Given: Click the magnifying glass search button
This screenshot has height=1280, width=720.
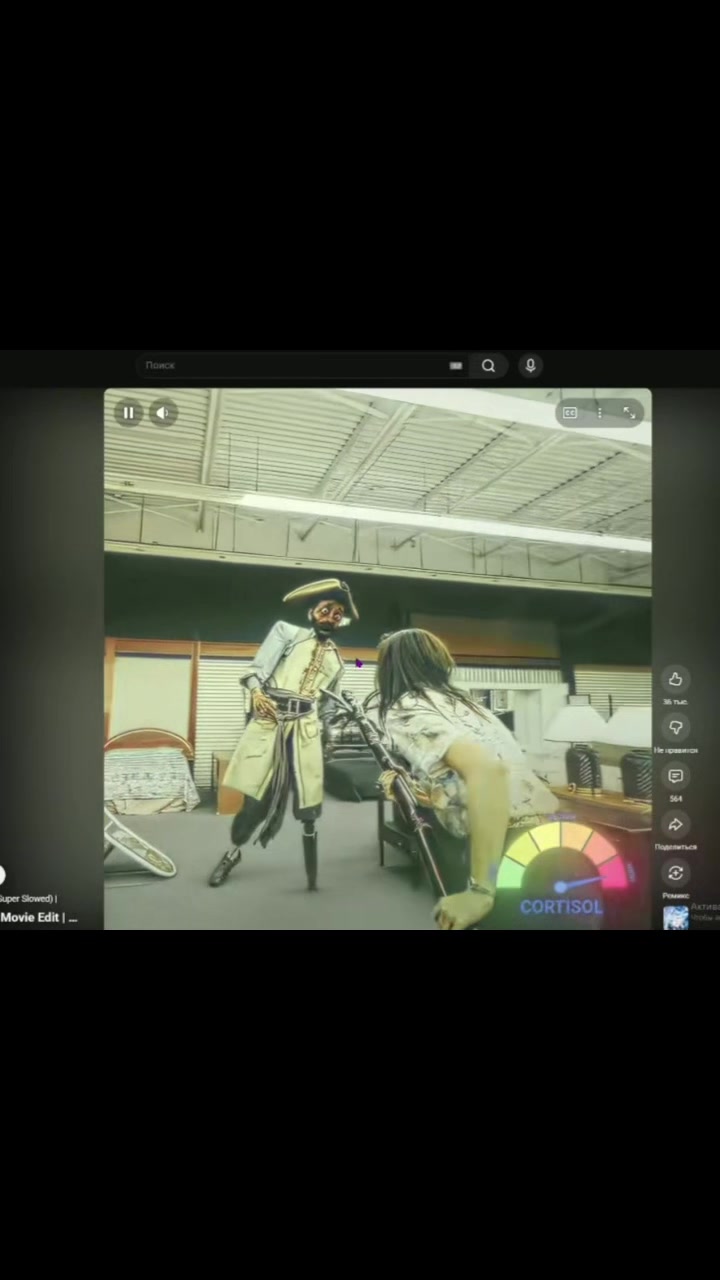Looking at the screenshot, I should pos(488,366).
